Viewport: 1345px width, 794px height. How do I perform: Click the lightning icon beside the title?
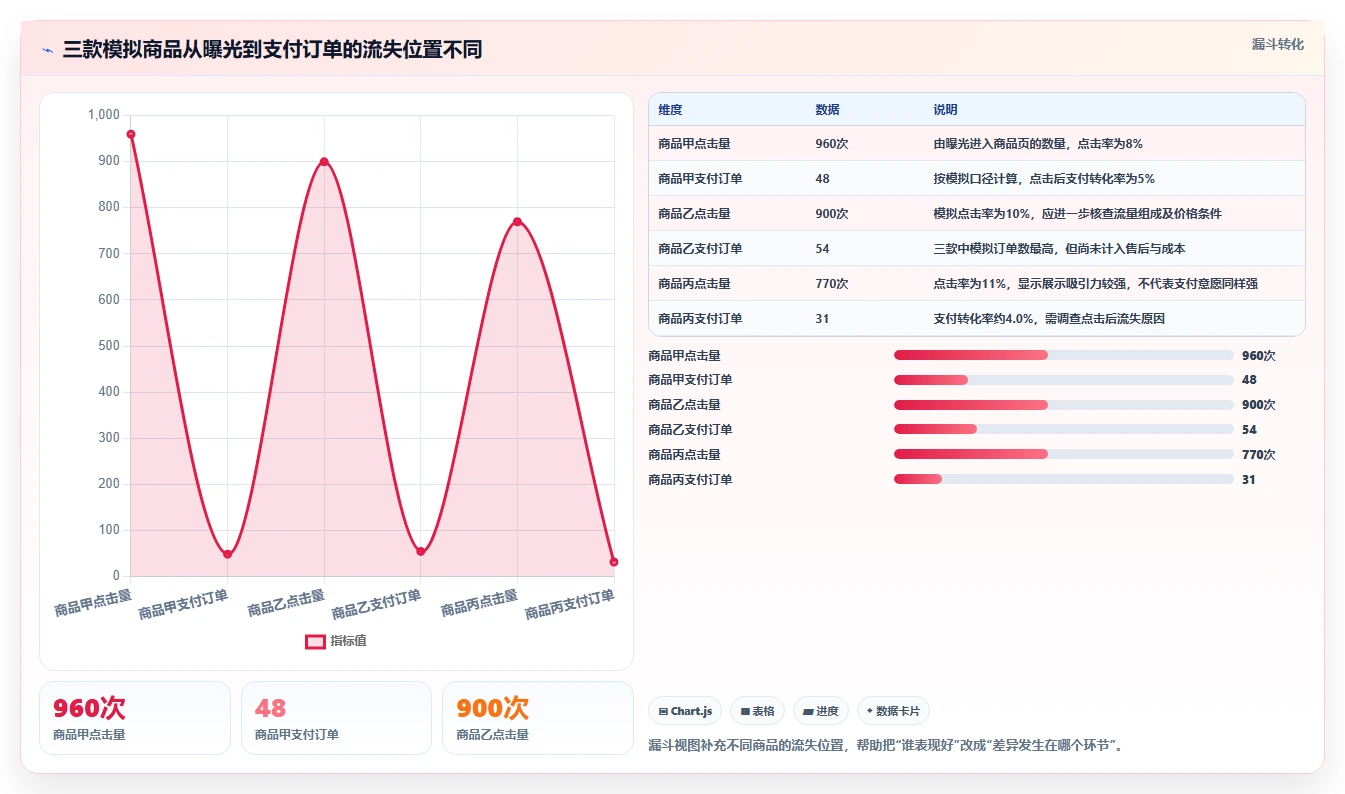[x=47, y=50]
